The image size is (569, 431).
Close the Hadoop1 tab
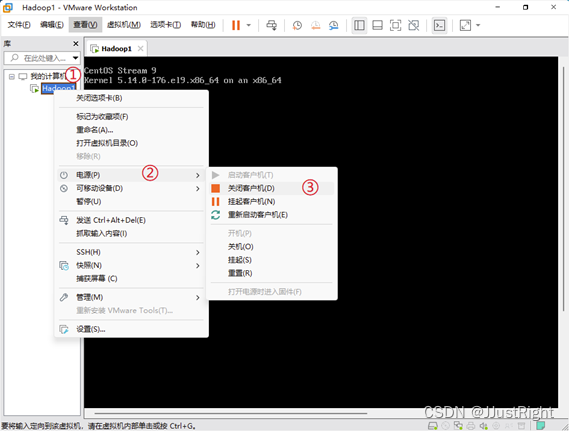click(x=140, y=48)
